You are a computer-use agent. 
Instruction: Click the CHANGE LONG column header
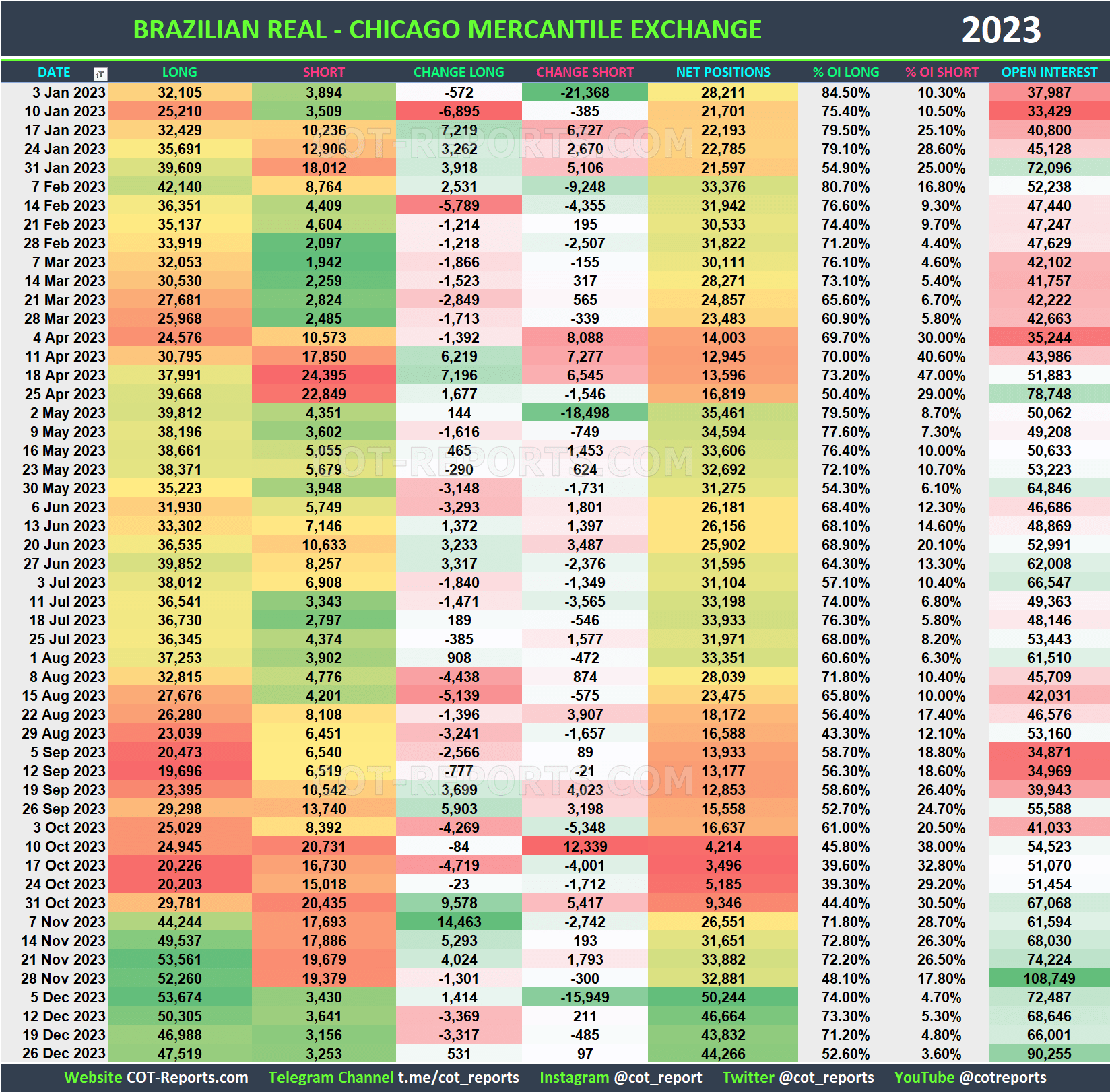459,72
